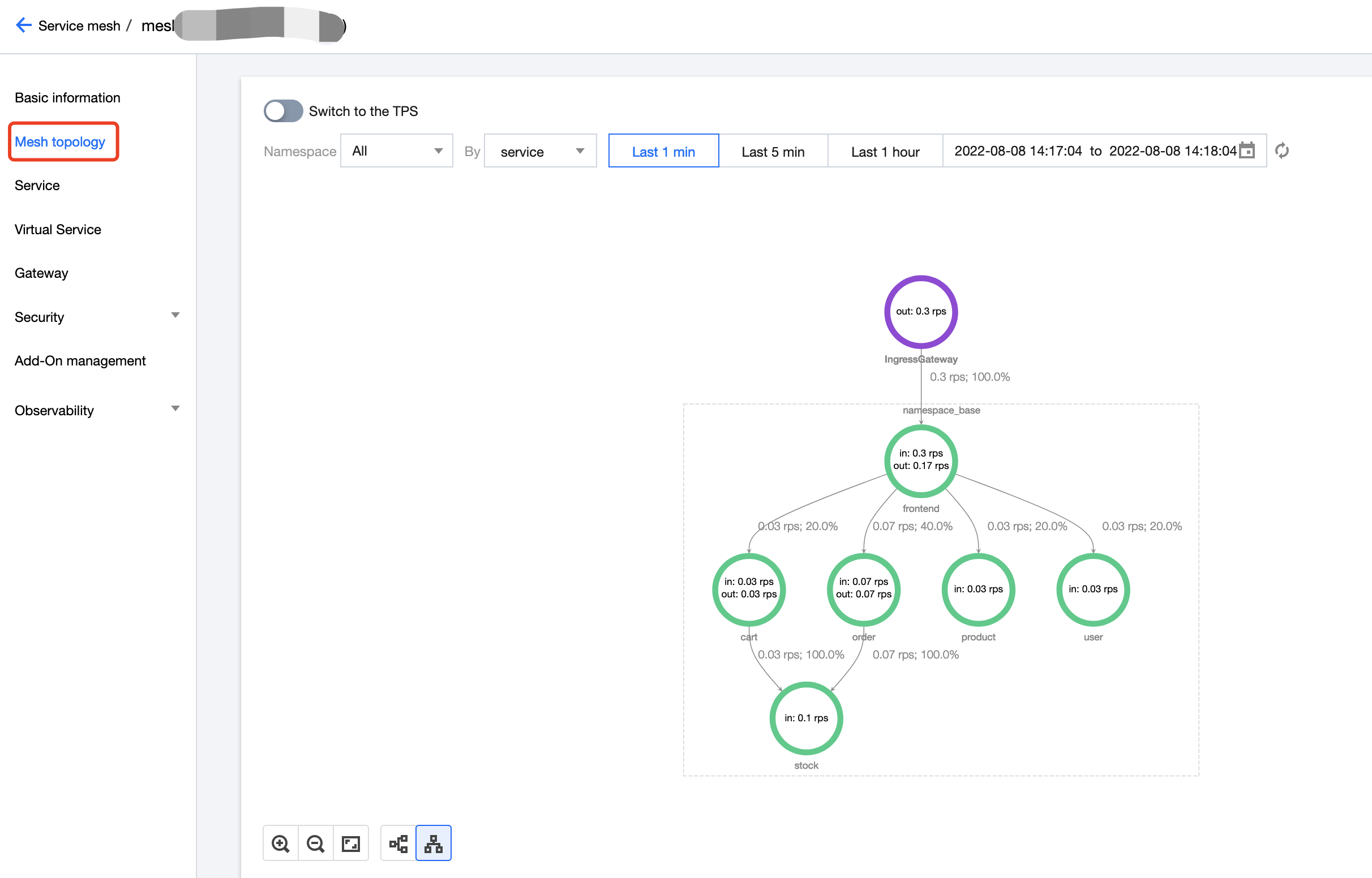1372x878 pixels.
Task: Open Gateway menu item
Action: tap(41, 273)
